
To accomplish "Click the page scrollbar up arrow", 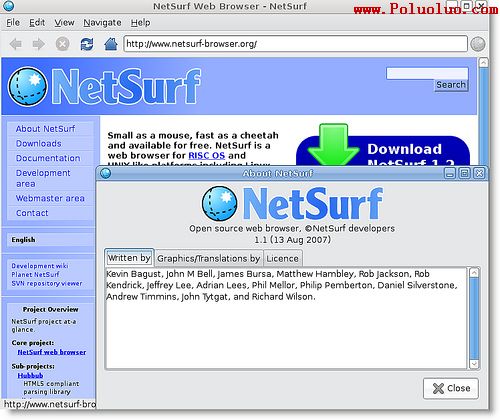I will click(483, 63).
